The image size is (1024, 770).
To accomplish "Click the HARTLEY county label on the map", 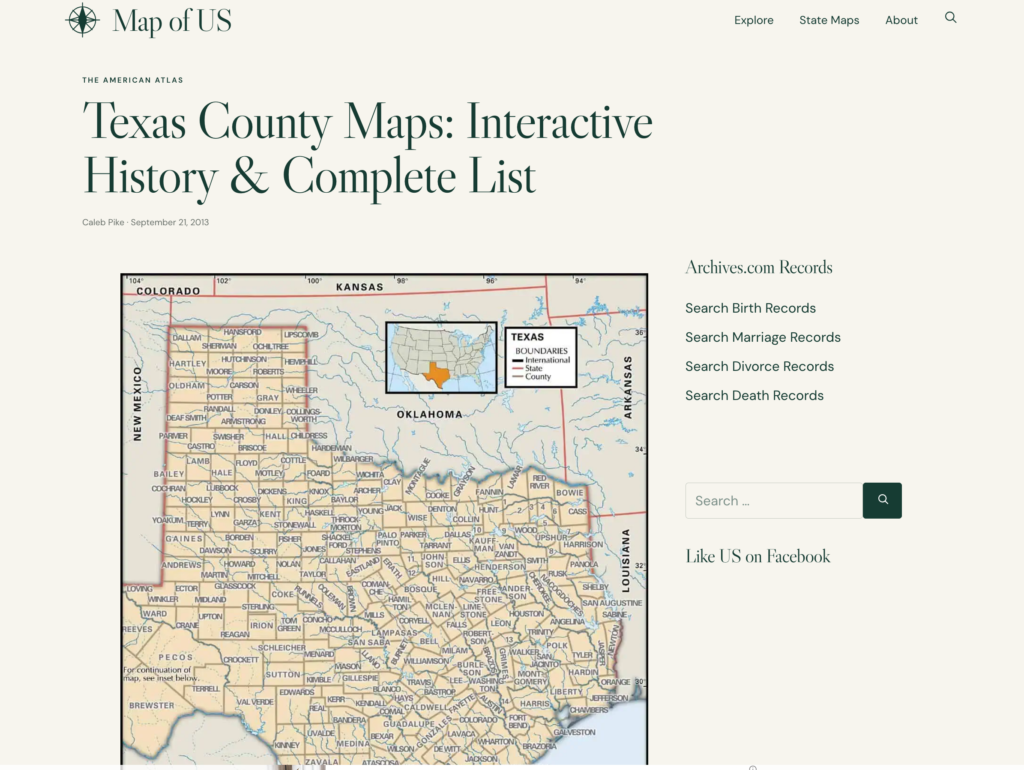I will point(187,363).
